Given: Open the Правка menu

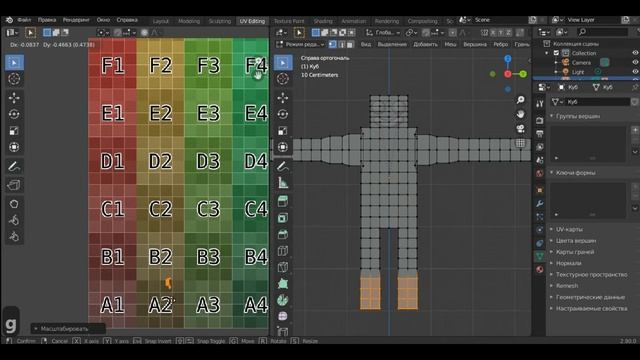Looking at the screenshot, I should (47, 20).
